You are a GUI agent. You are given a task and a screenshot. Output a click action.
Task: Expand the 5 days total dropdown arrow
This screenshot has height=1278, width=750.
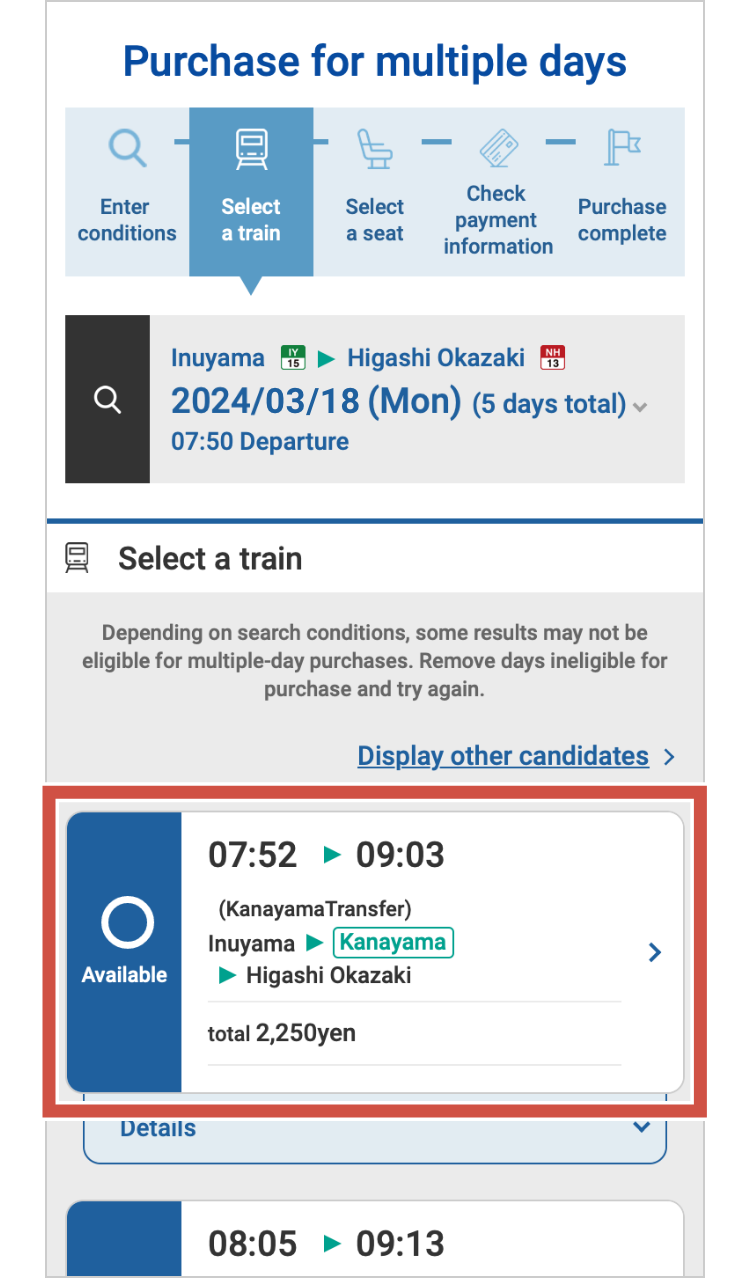(x=641, y=407)
